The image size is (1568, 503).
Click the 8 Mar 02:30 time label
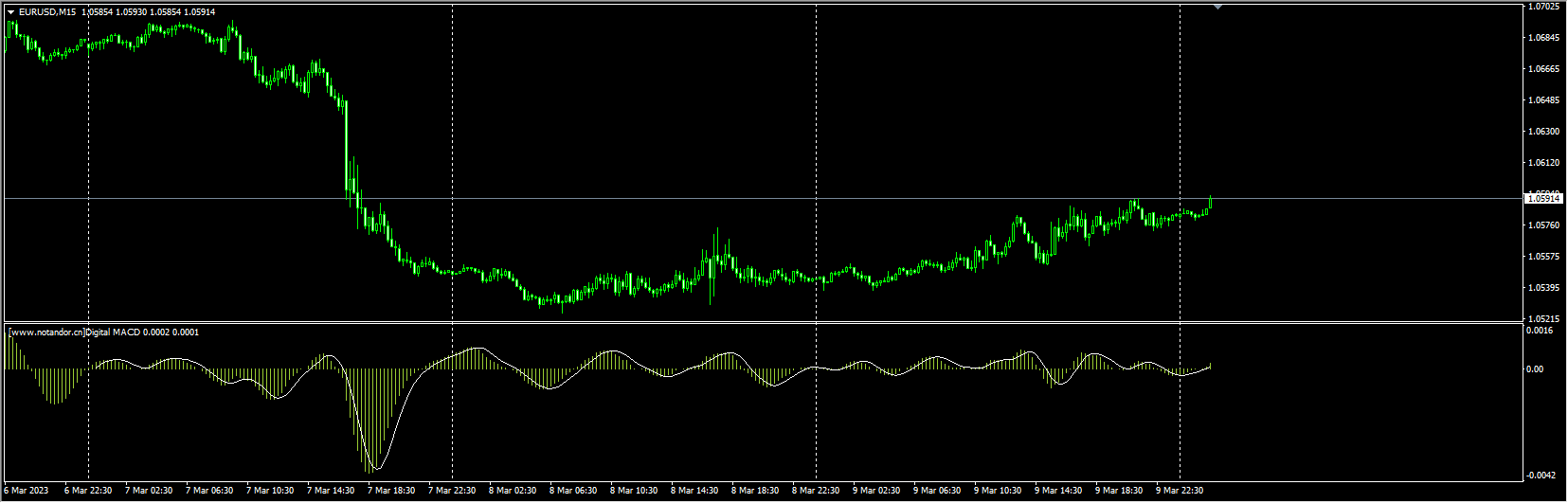pos(513,491)
